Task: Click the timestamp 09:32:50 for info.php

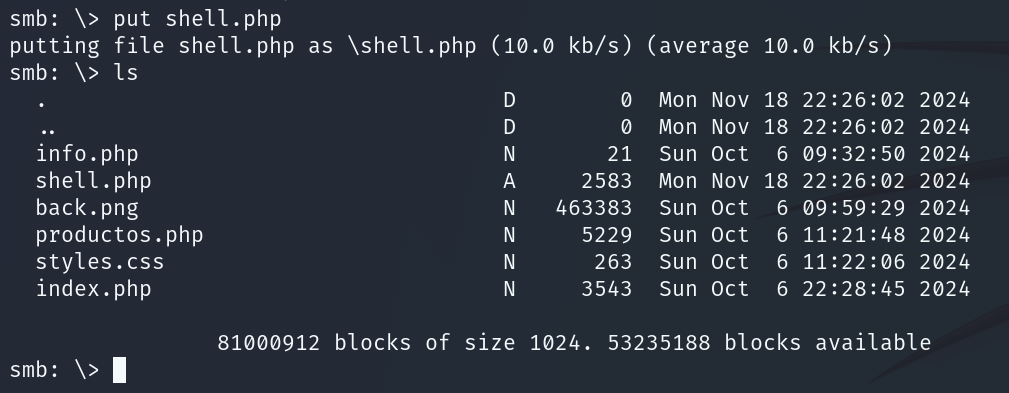Action: pyautogui.click(x=853, y=154)
